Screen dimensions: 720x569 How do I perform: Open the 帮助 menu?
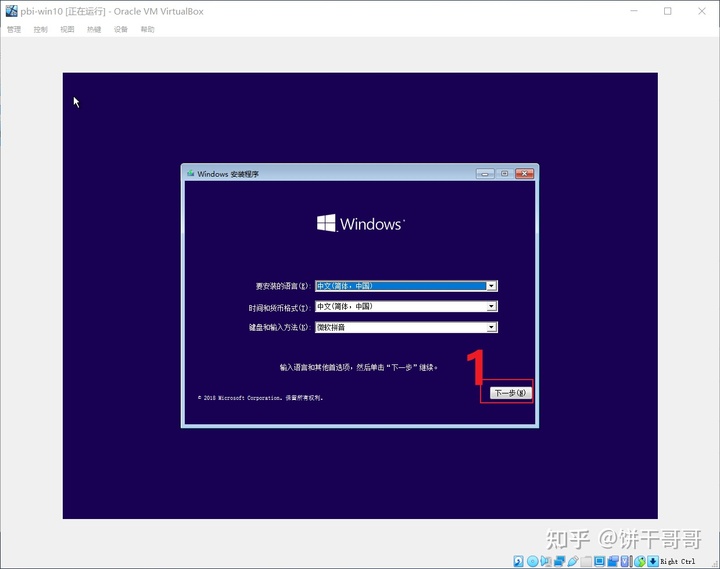[147, 29]
